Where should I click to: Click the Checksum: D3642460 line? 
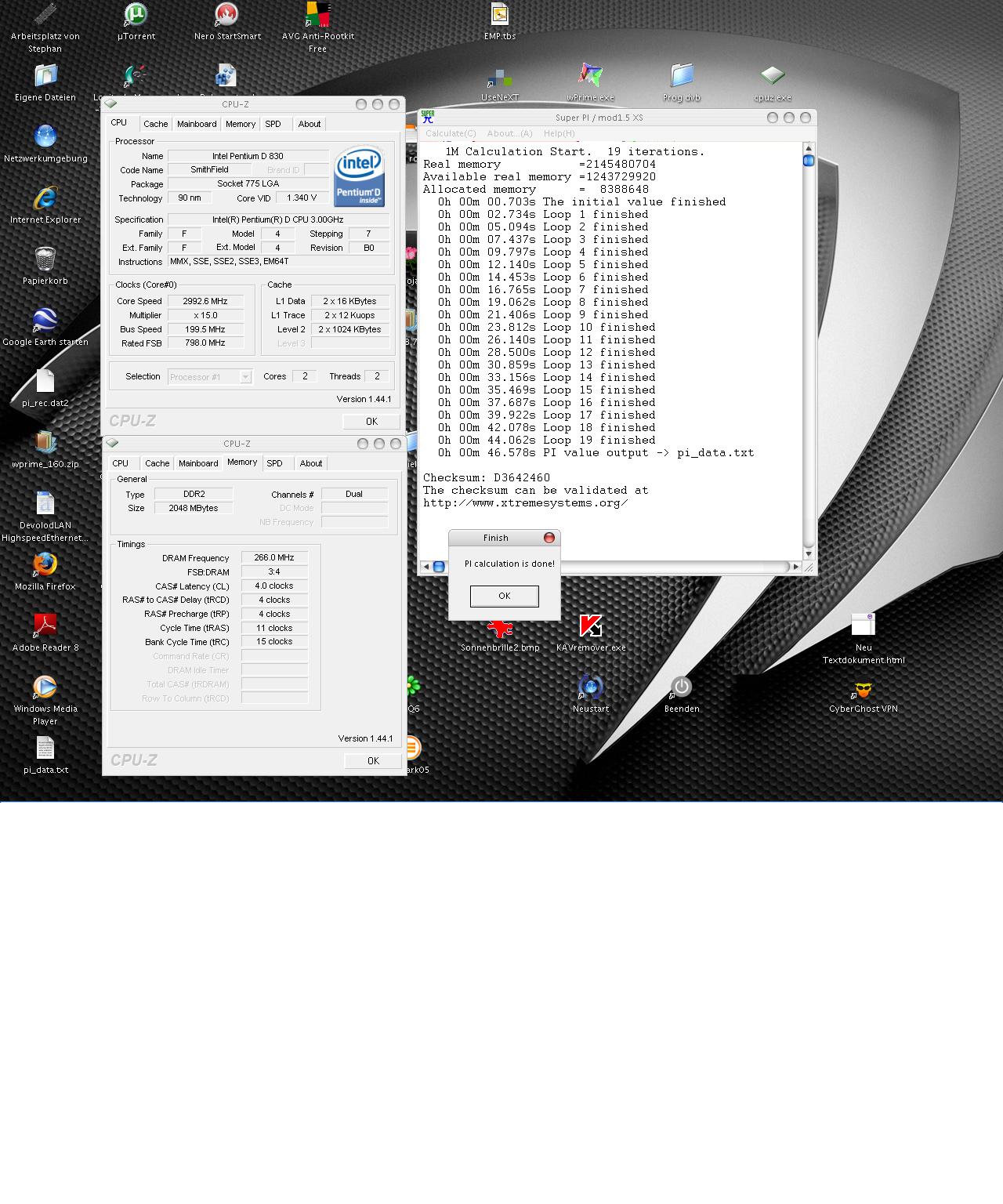487,477
